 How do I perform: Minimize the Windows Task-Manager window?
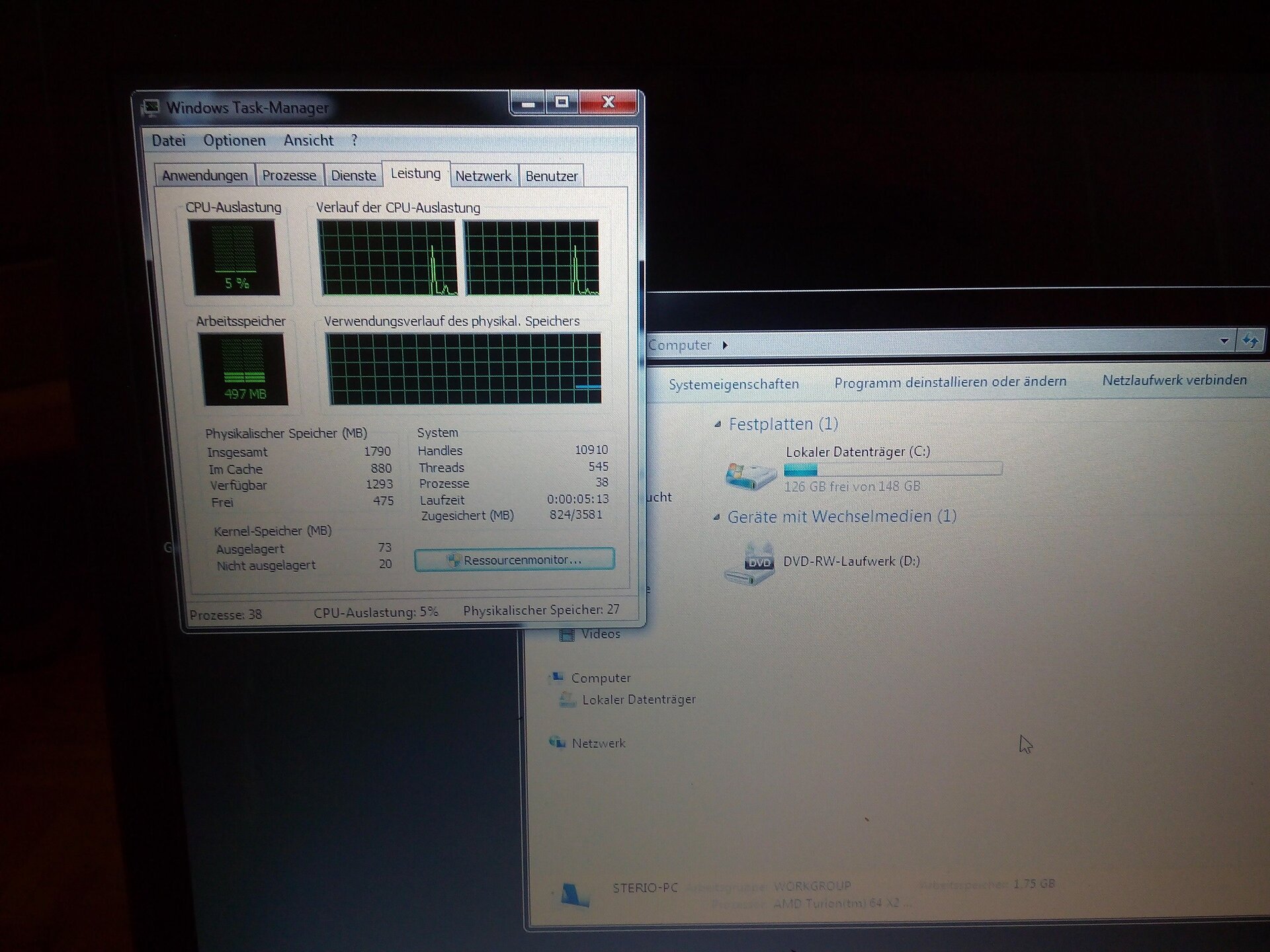point(528,102)
